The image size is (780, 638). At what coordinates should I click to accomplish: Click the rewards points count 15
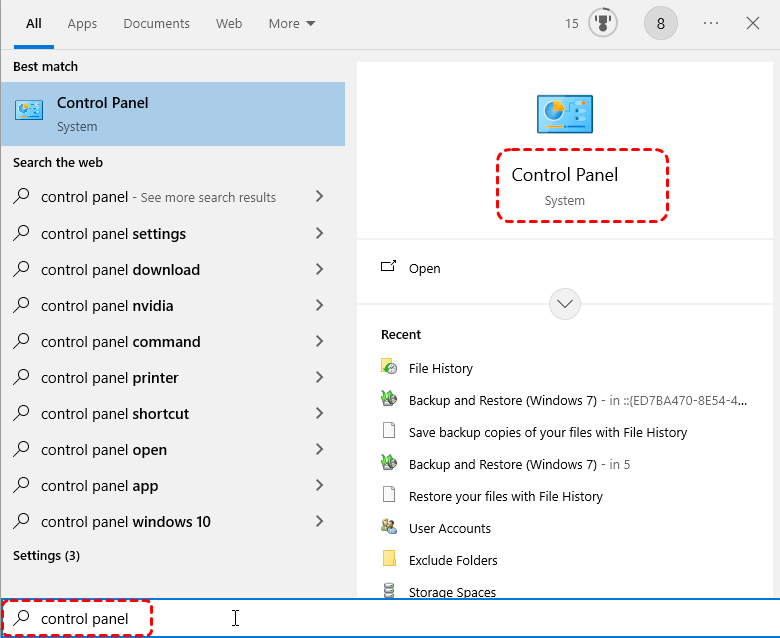572,23
